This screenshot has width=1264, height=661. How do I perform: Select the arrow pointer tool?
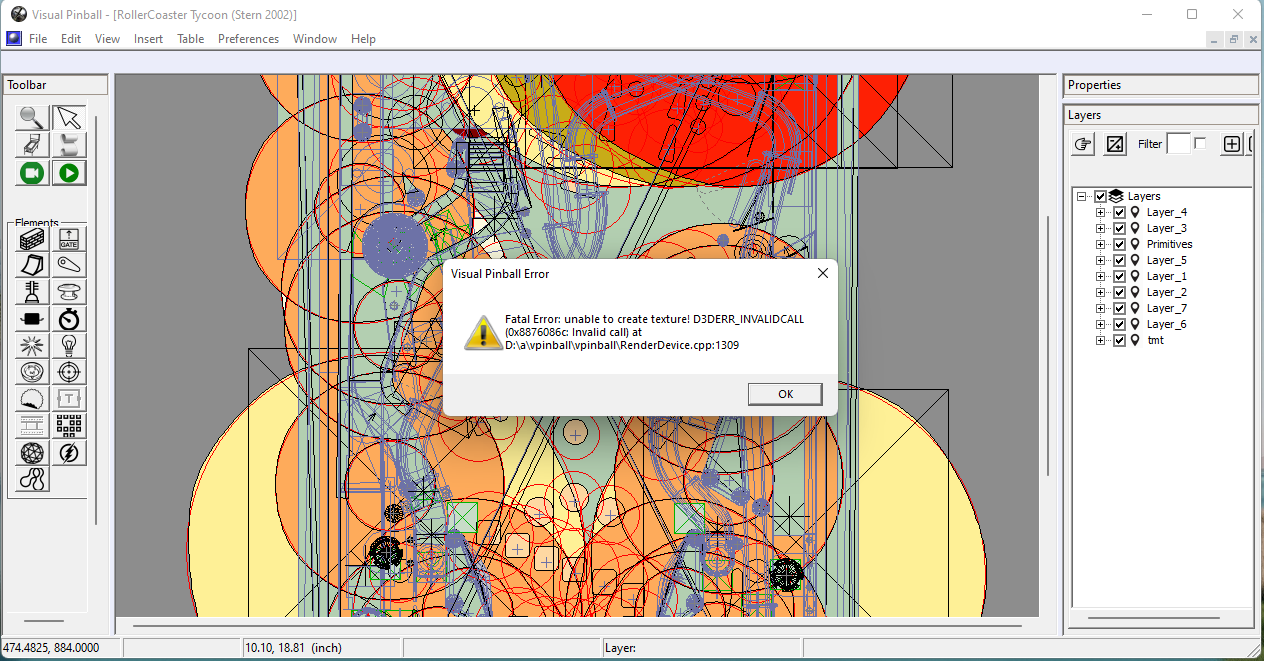[x=69, y=118]
